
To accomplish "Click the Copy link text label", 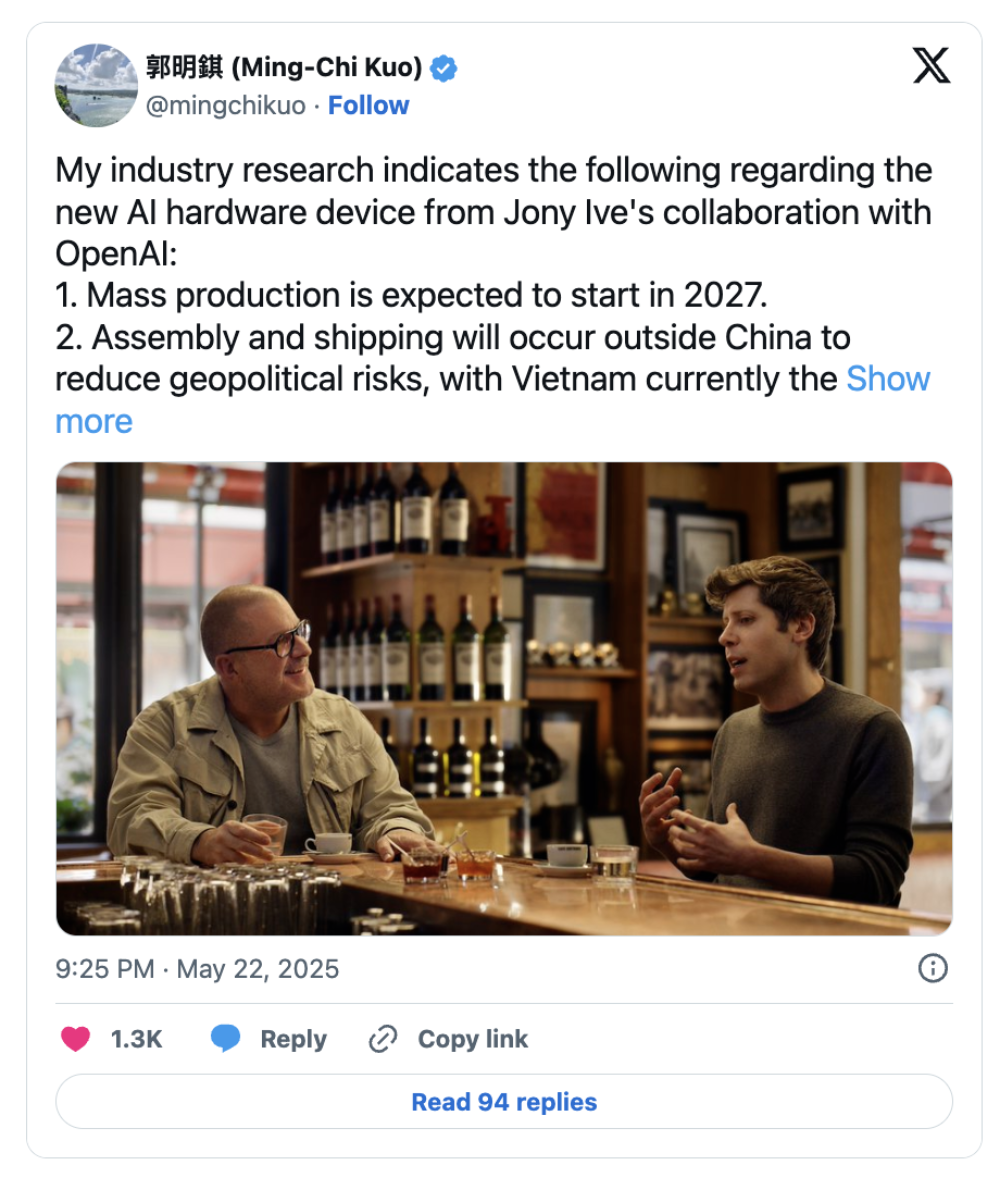I will coord(472,1039).
